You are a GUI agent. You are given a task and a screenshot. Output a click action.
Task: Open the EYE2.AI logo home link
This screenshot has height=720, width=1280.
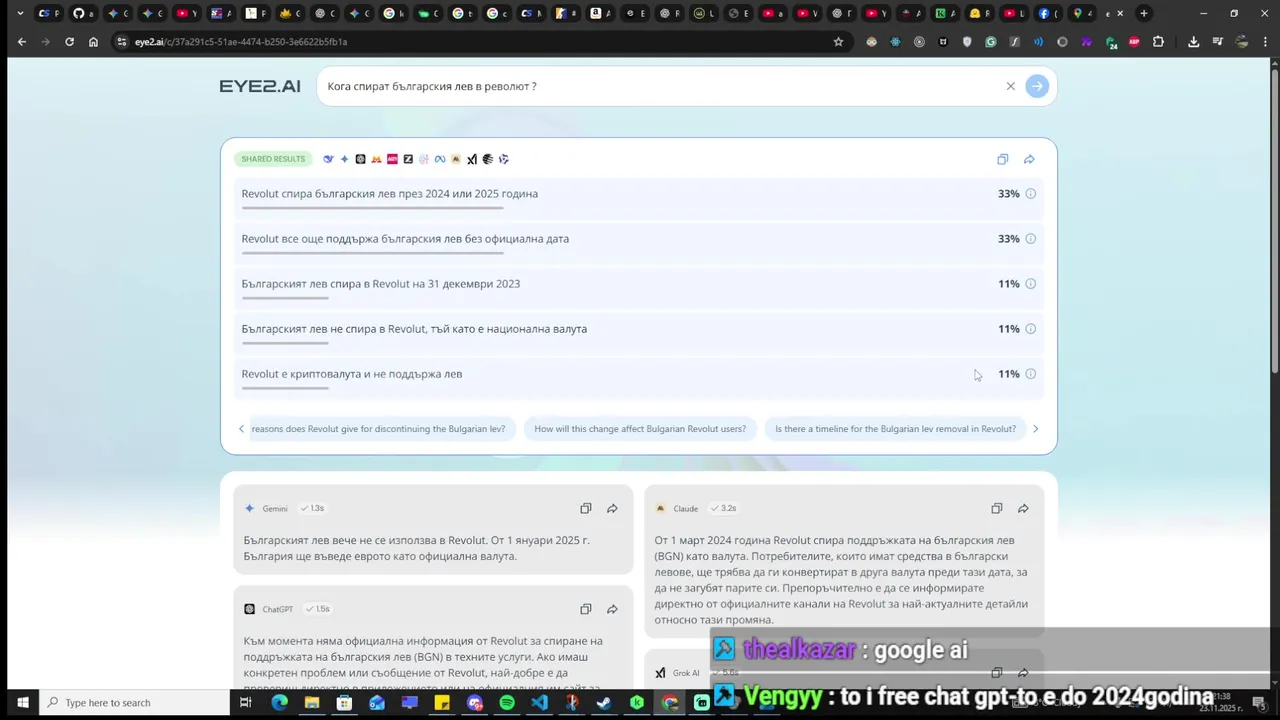(x=260, y=86)
